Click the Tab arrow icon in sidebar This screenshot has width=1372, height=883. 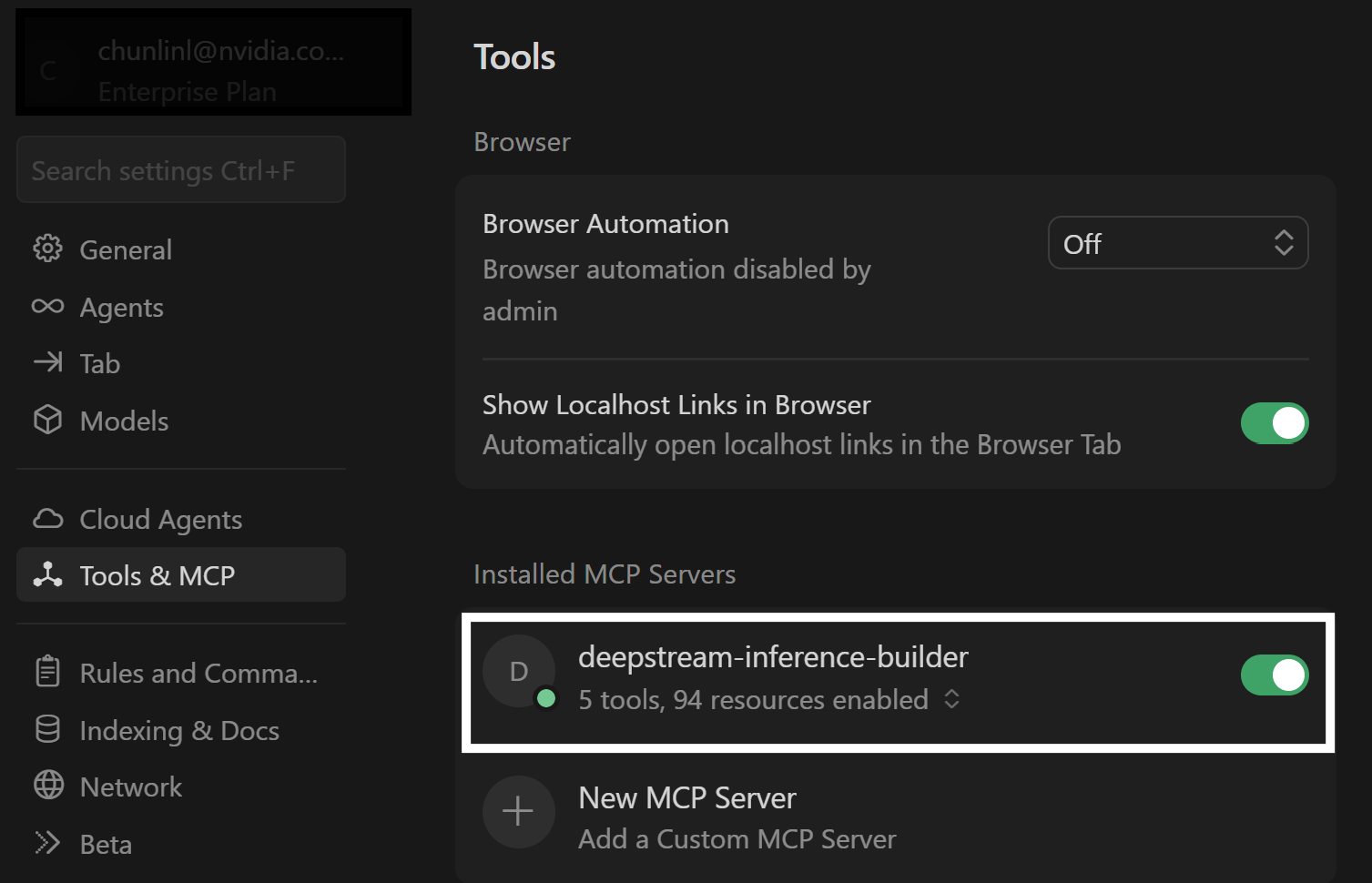[x=48, y=363]
